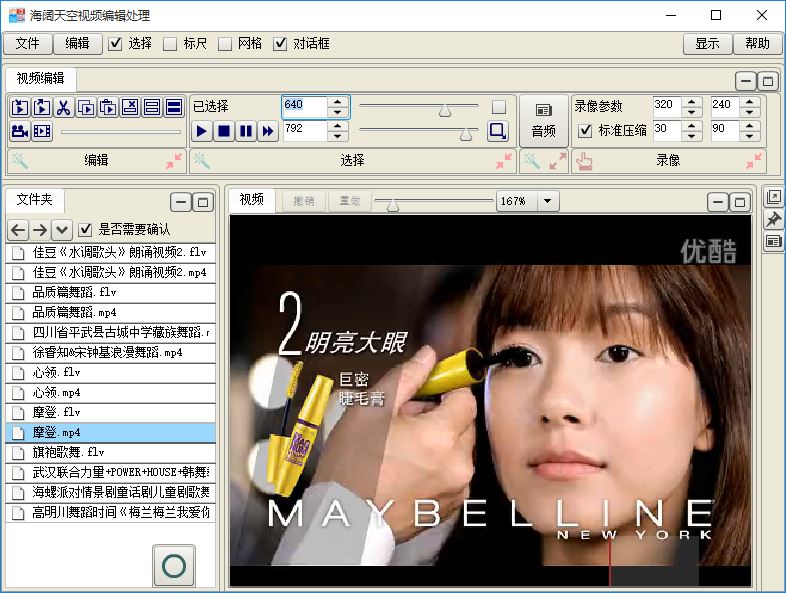The height and width of the screenshot is (593, 786).
Task: Click the copy clip icon
Action: (x=86, y=107)
